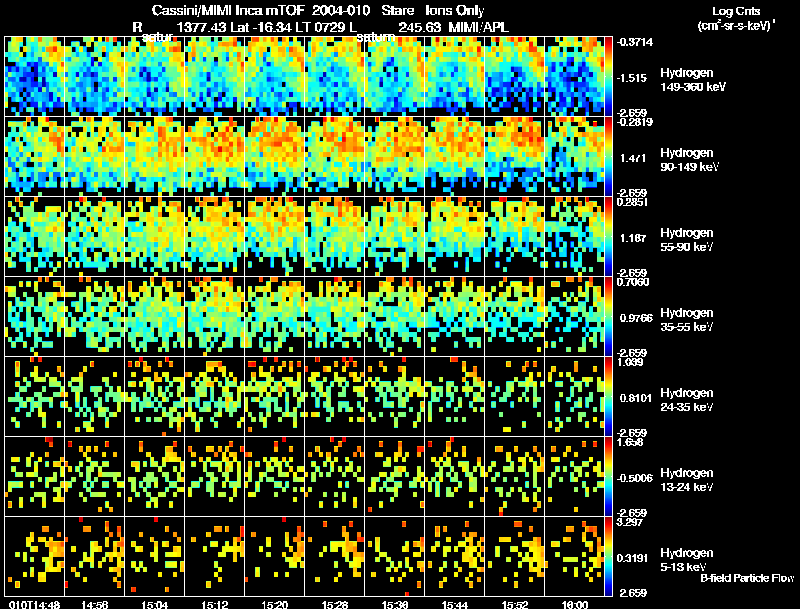Select the 010T14:48 start time label
800x609 pixels.
[35, 605]
